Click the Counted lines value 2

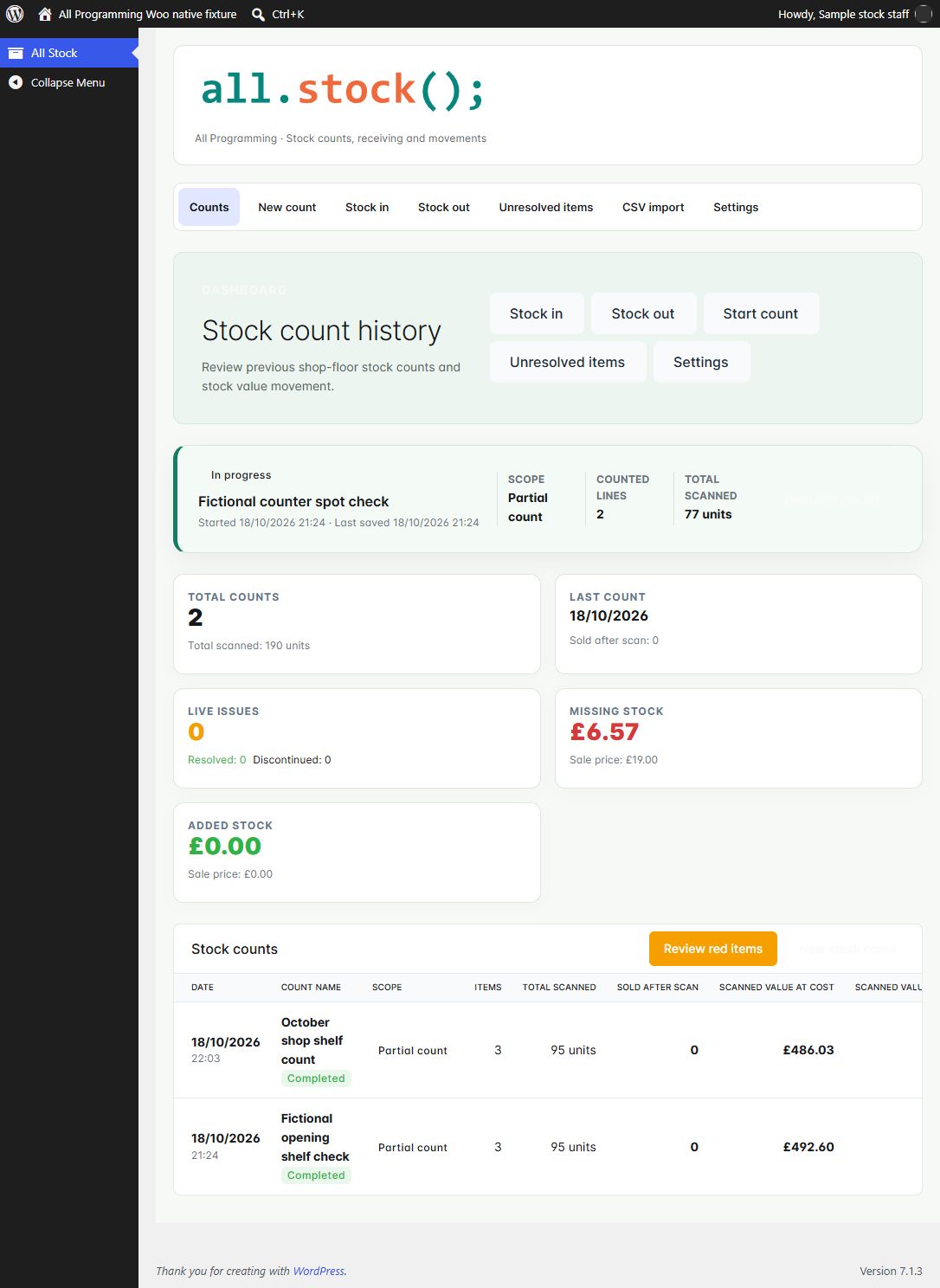click(600, 514)
